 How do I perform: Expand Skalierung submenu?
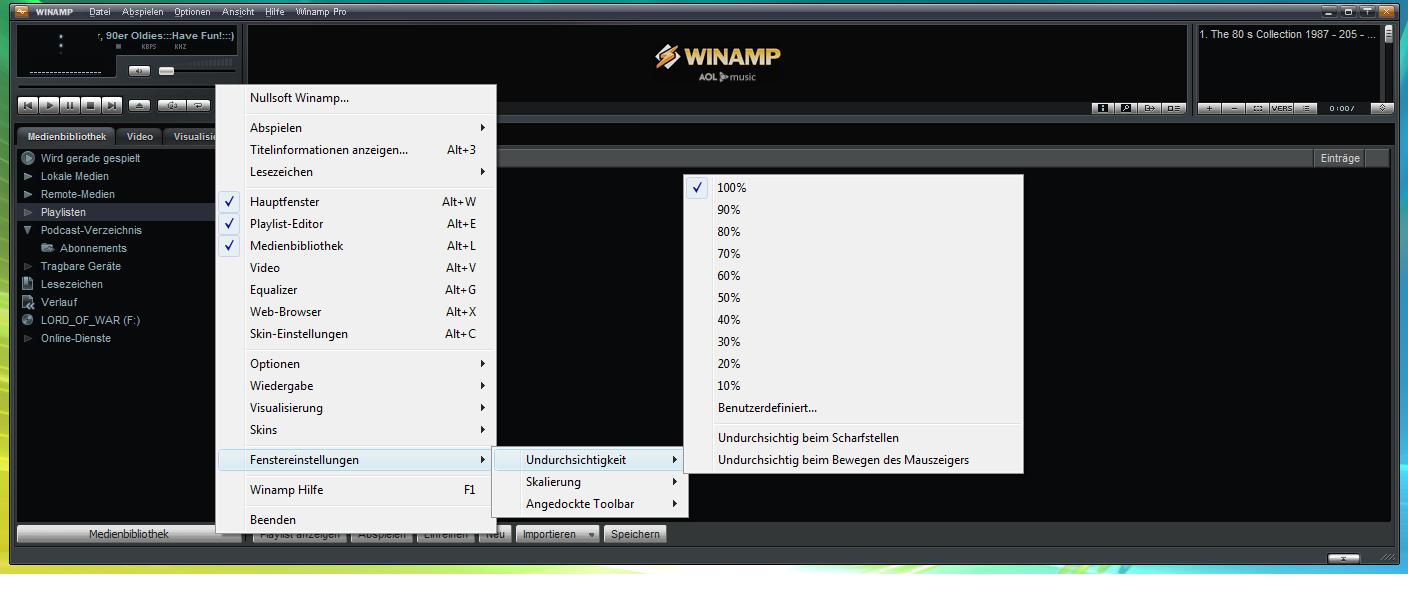click(590, 482)
